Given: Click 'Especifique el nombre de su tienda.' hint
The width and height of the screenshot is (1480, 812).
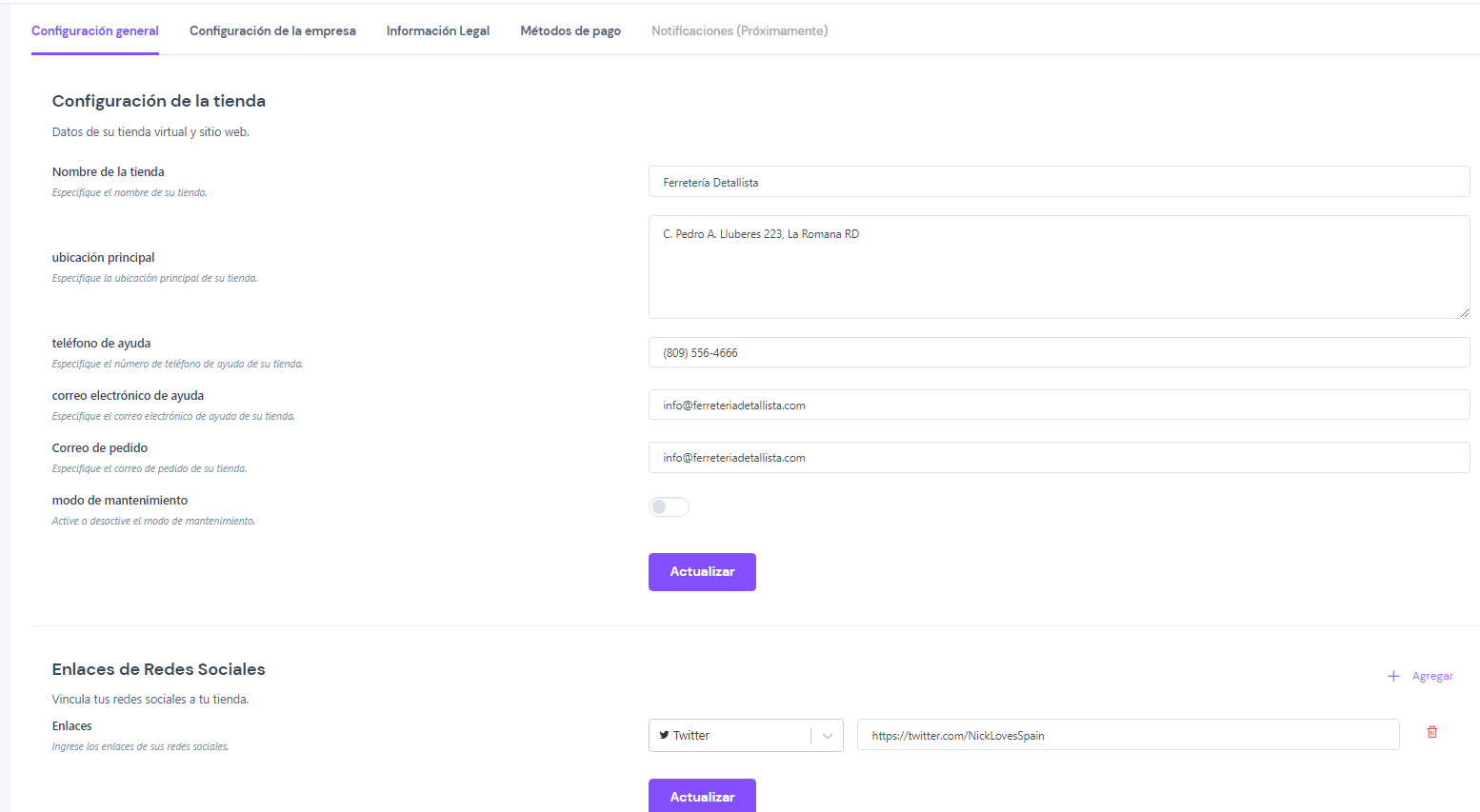Looking at the screenshot, I should click(x=130, y=192).
